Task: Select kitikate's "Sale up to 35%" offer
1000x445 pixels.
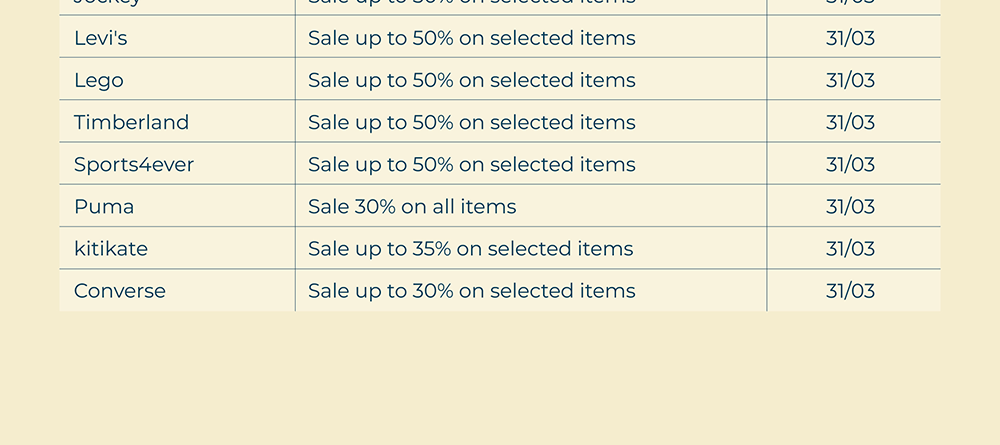Action: click(x=470, y=248)
